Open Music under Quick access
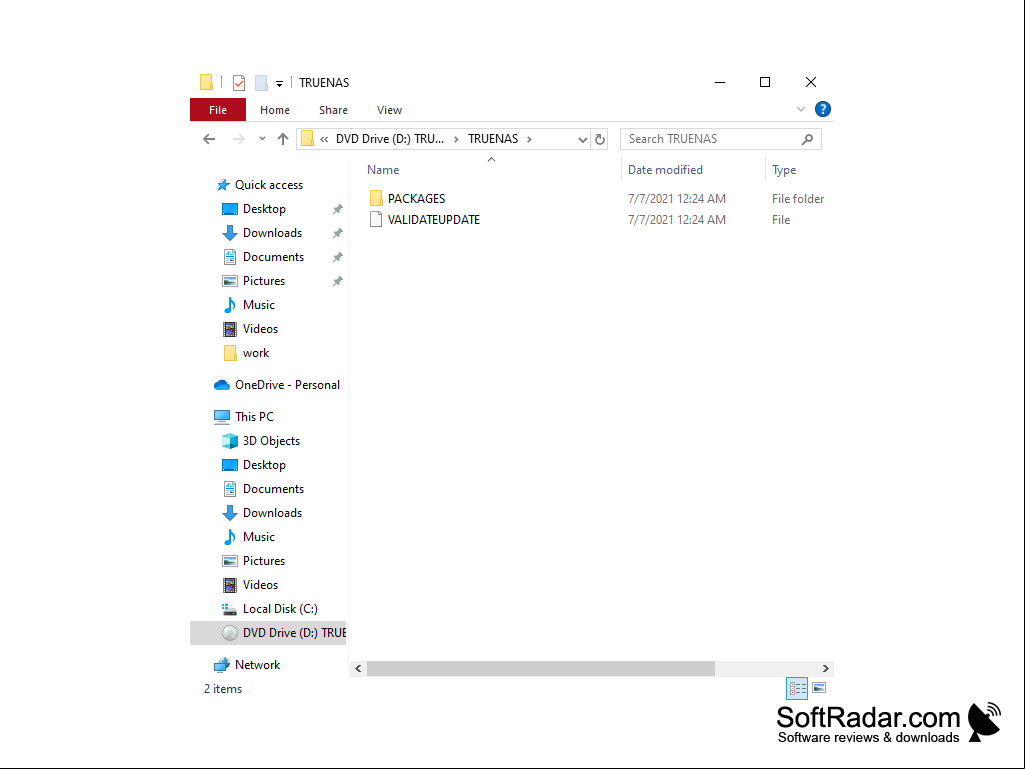This screenshot has height=769, width=1025. (258, 305)
